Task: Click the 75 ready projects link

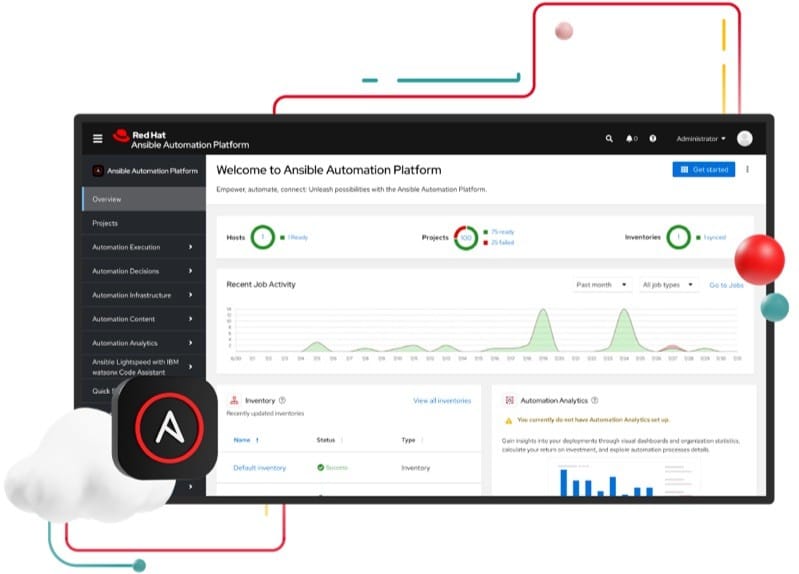Action: (x=502, y=232)
